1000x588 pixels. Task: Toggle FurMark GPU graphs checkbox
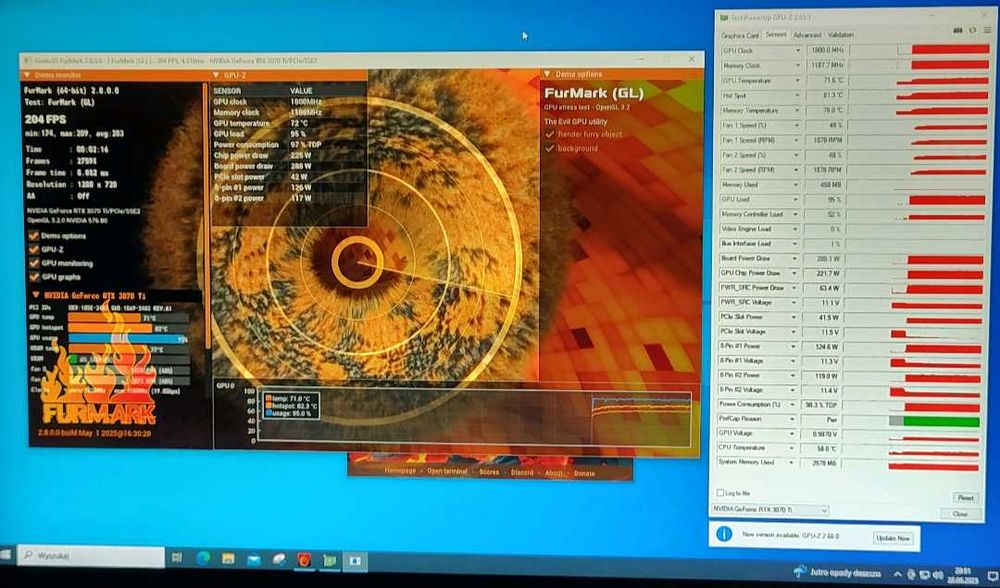click(34, 277)
